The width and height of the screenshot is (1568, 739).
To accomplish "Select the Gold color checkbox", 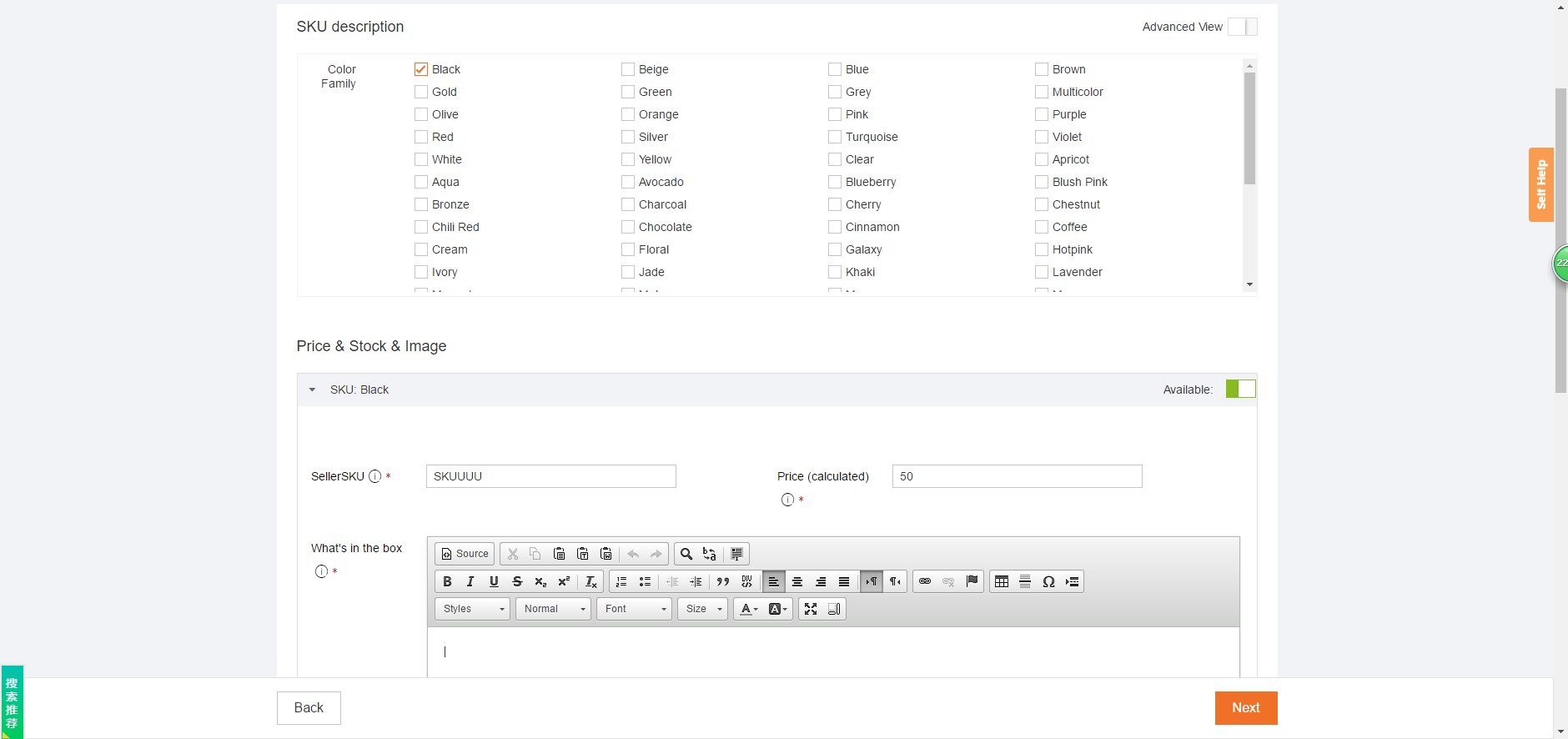I will 421,92.
